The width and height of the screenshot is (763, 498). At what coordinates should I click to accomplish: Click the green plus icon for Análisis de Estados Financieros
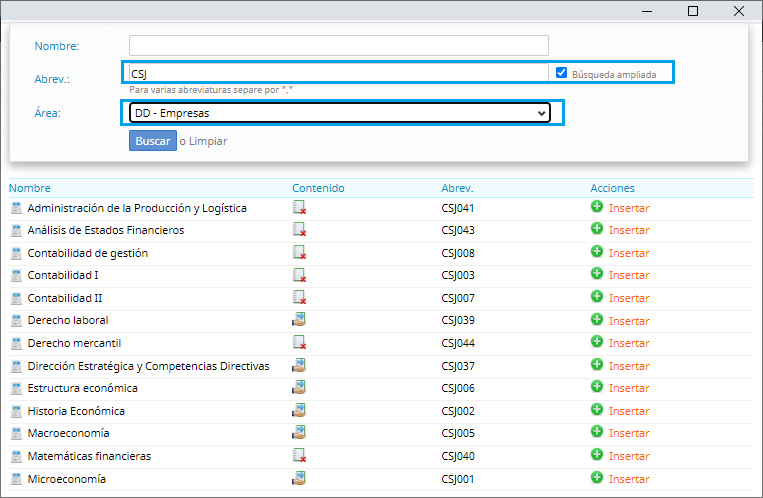pos(597,228)
